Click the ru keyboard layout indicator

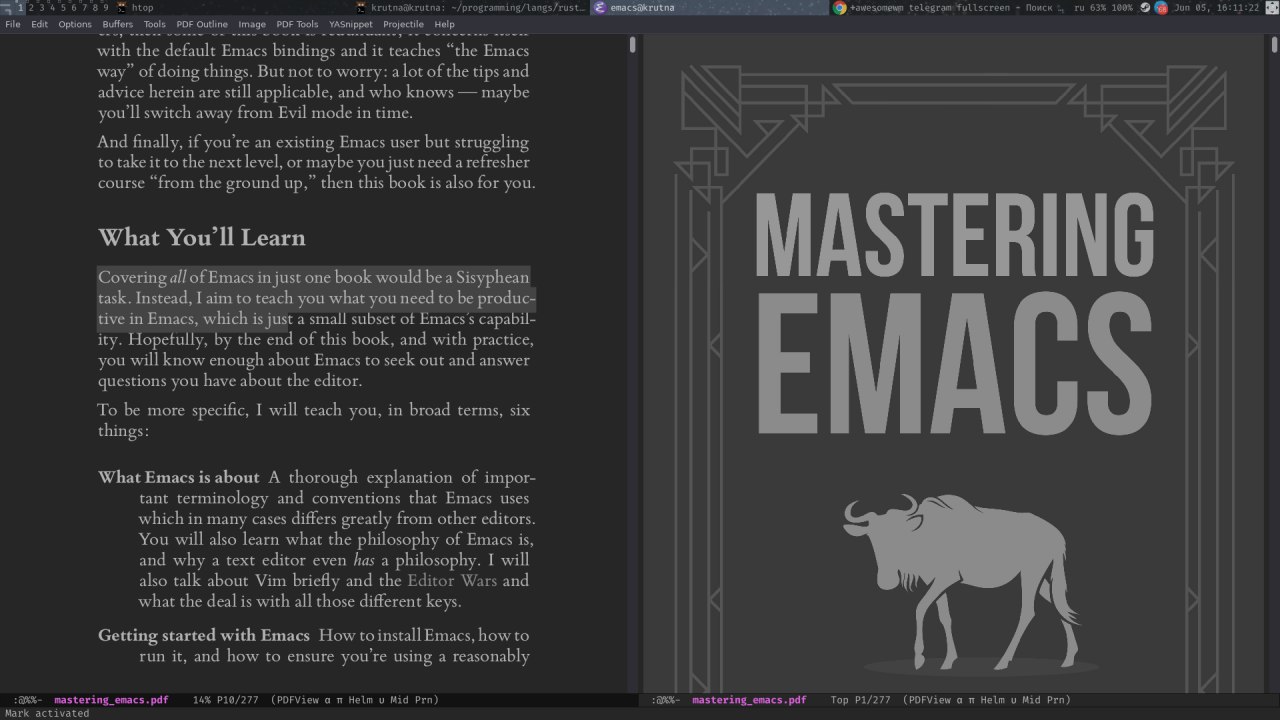1079,7
